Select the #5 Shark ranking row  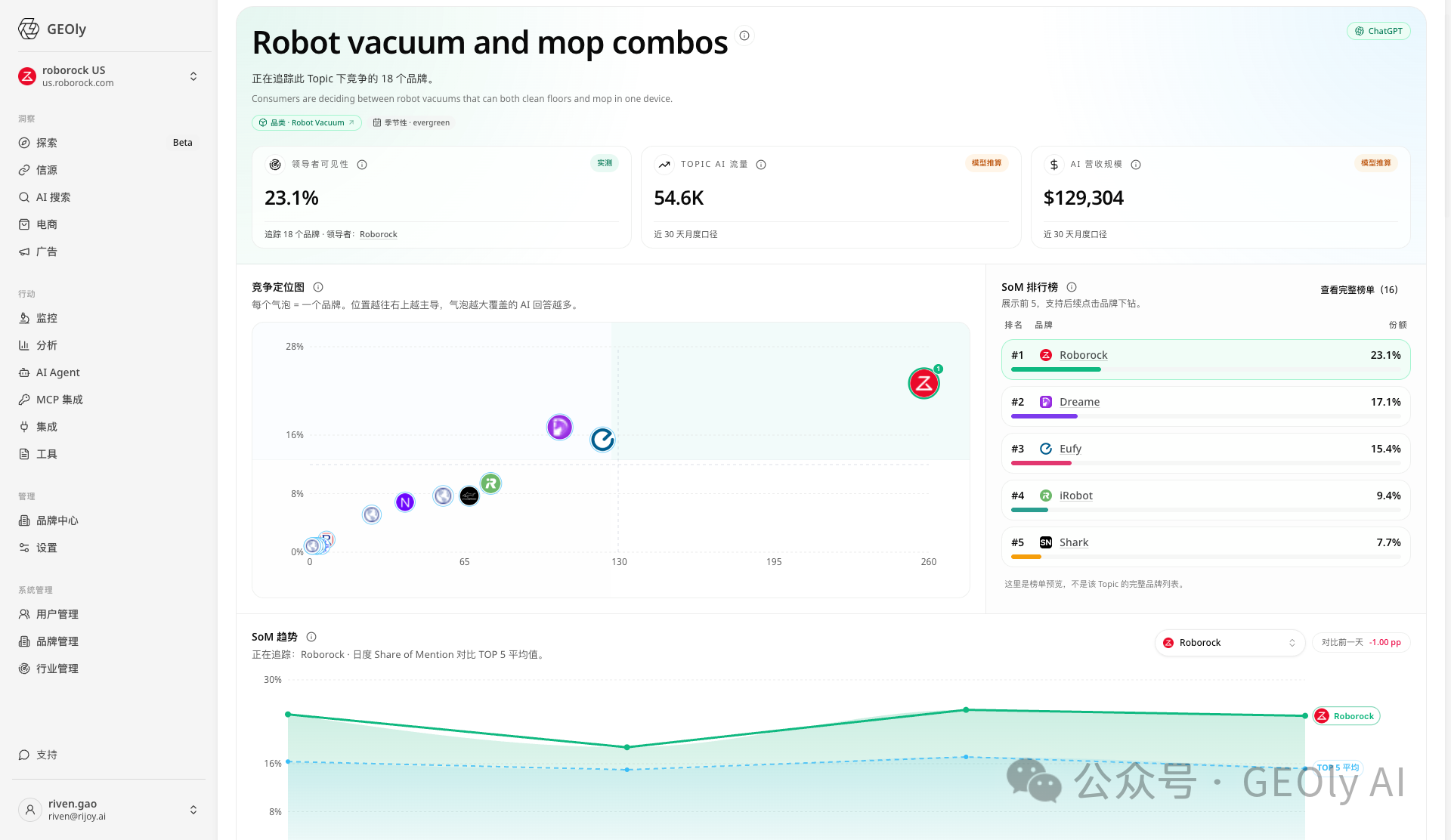point(1205,547)
